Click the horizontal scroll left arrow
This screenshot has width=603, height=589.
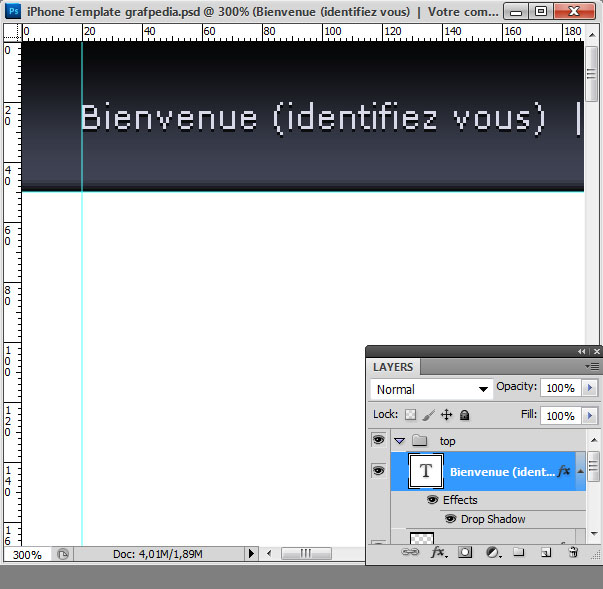click(269, 553)
